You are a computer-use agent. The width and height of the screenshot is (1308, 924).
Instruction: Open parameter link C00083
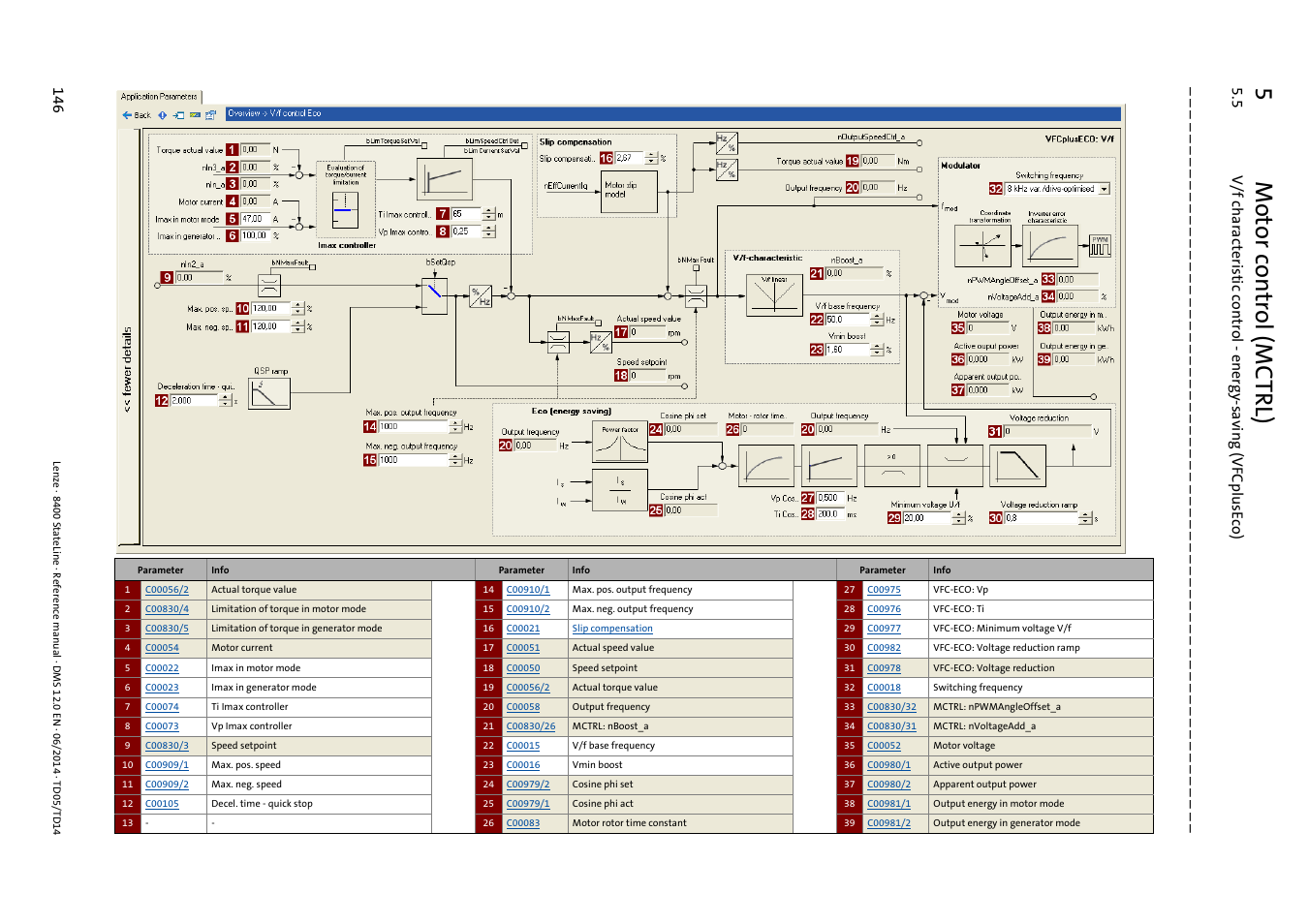click(523, 823)
